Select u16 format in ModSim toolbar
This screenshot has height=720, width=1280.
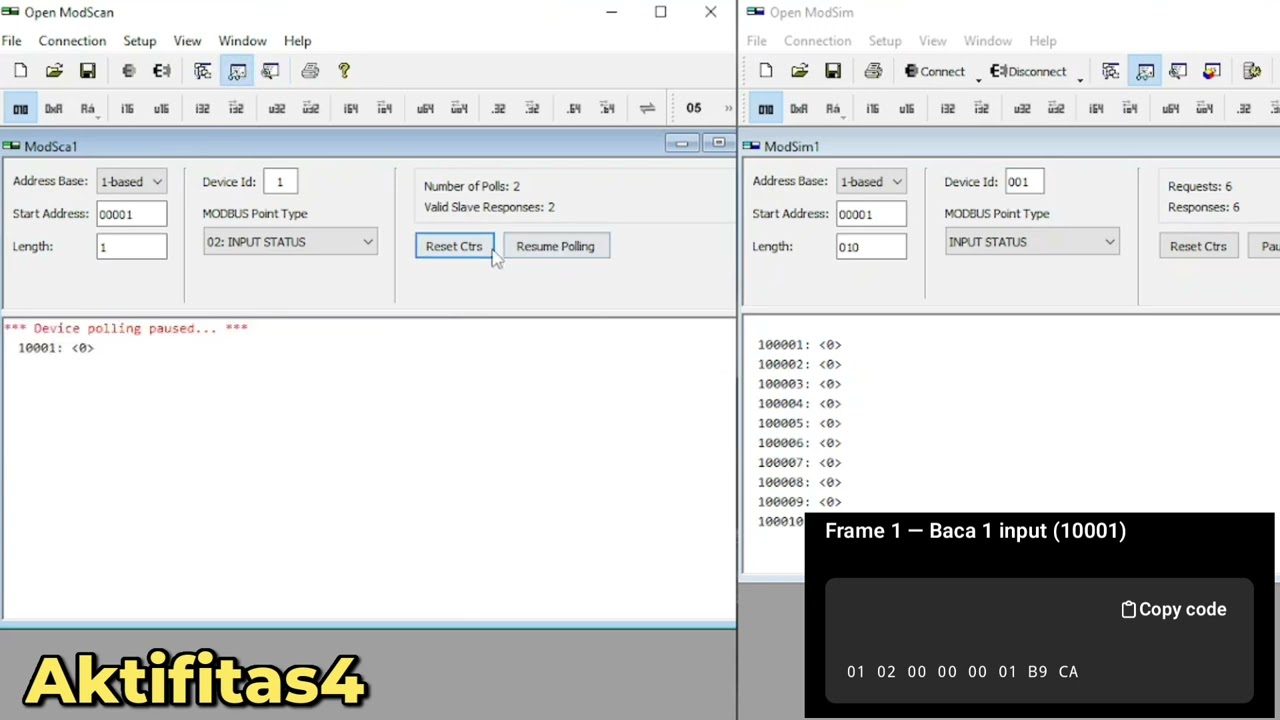[906, 108]
